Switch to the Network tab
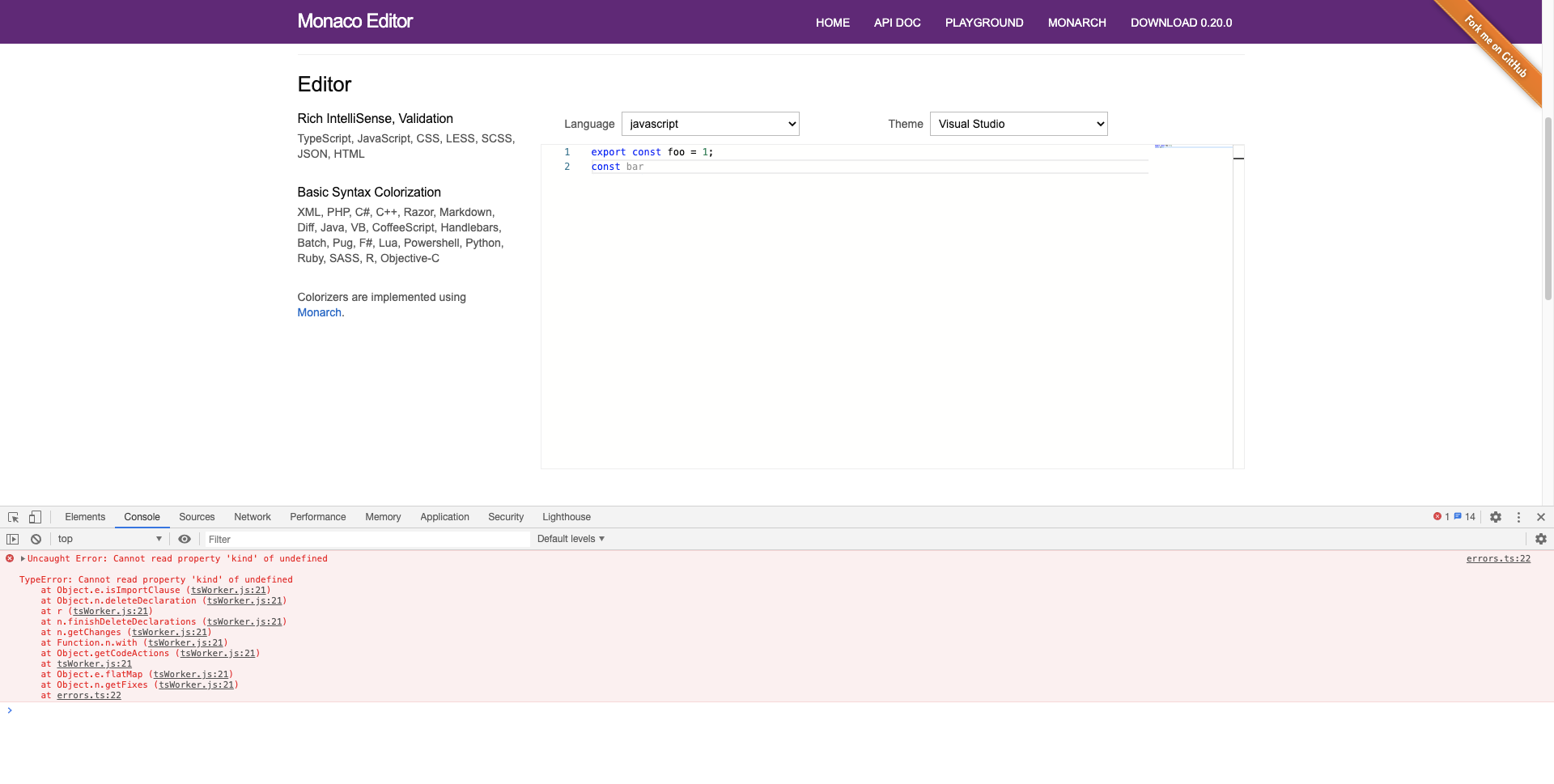The height and width of the screenshot is (784, 1554). pos(253,517)
